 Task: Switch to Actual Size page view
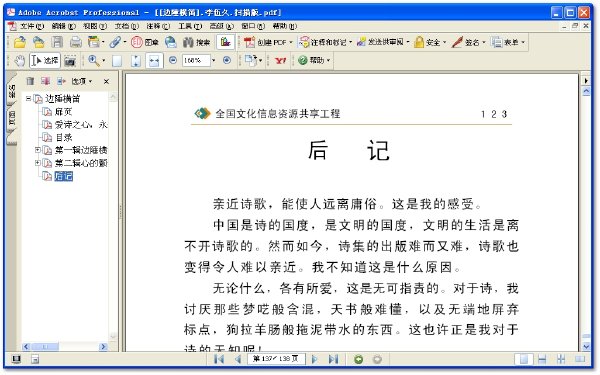[117, 61]
